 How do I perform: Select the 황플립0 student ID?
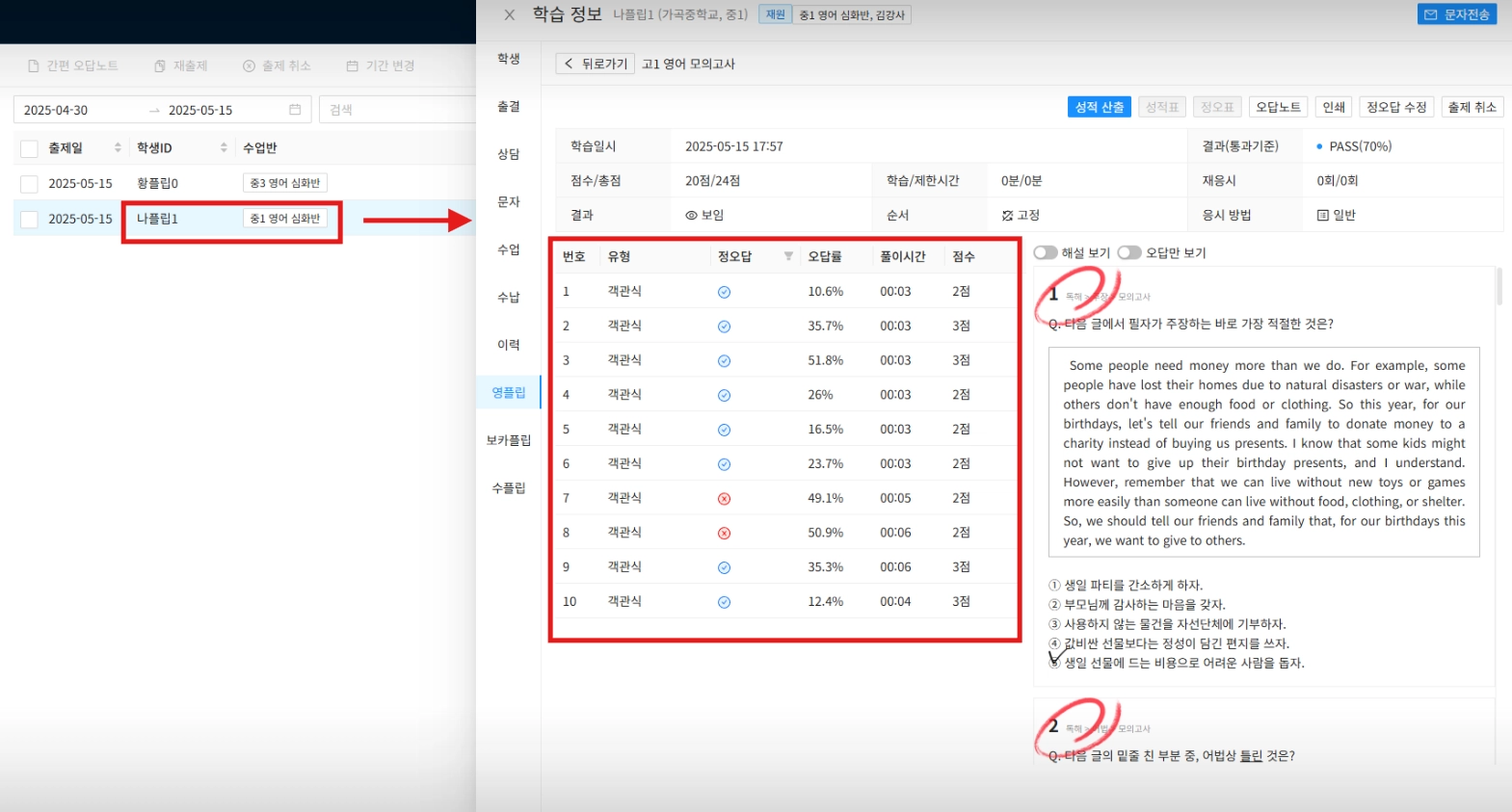point(157,183)
